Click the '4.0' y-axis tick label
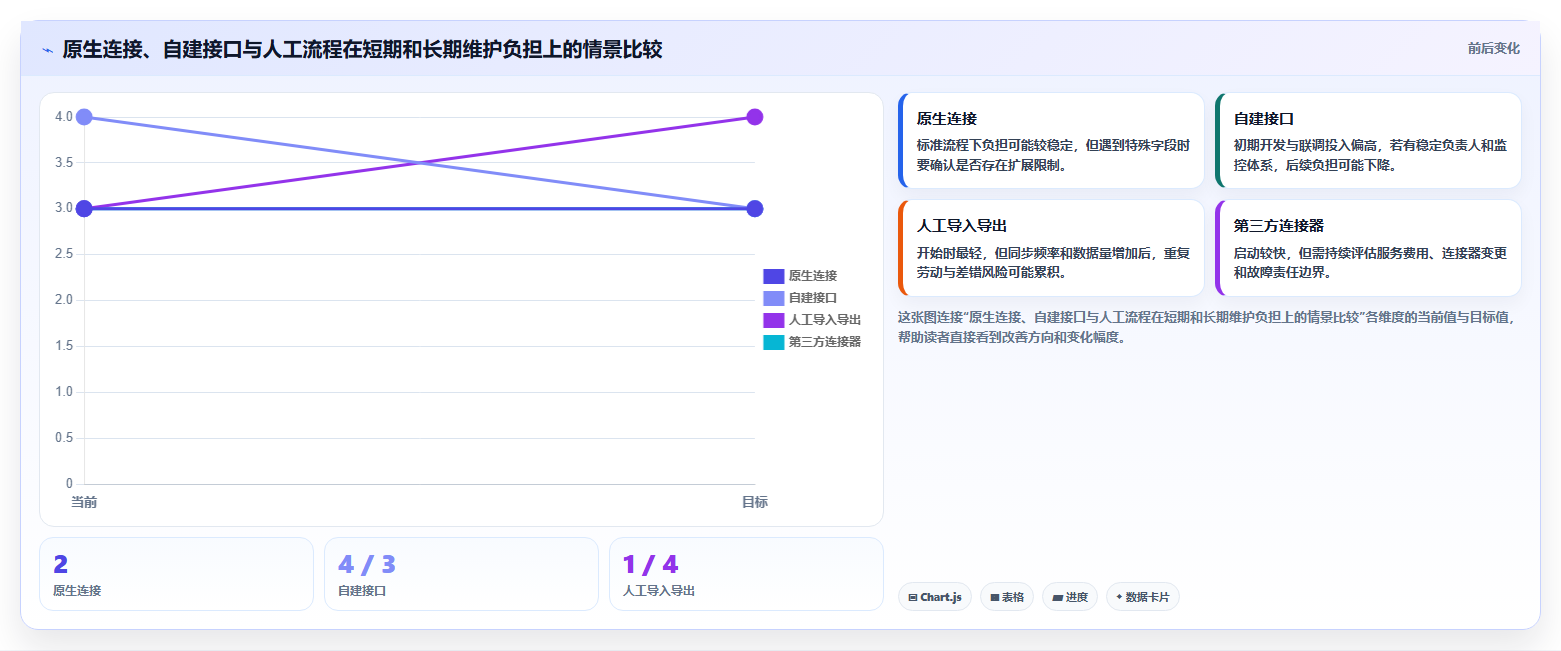Viewport: 1561px width, 651px height. pyautogui.click(x=64, y=117)
